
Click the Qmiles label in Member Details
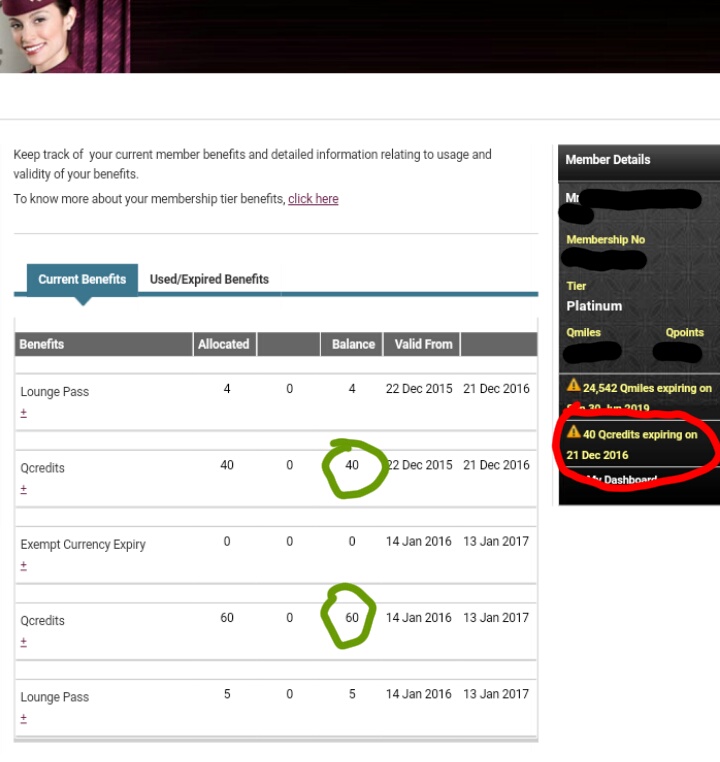(x=583, y=332)
